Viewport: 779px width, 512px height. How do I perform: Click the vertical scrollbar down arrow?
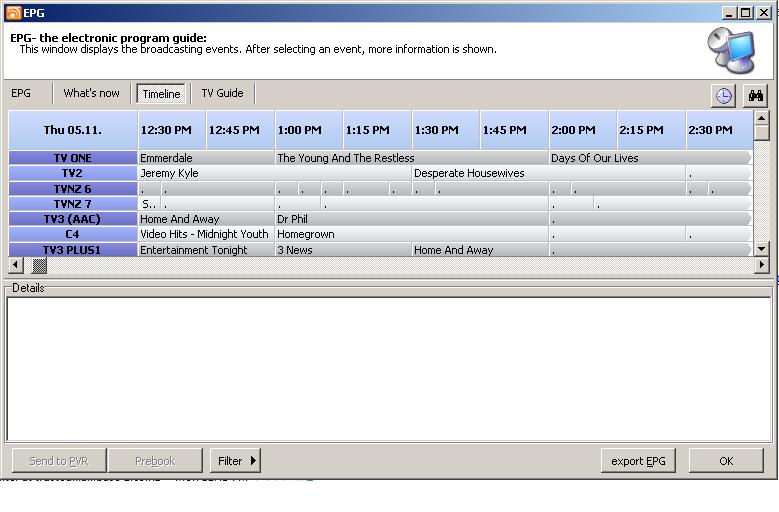pos(761,249)
